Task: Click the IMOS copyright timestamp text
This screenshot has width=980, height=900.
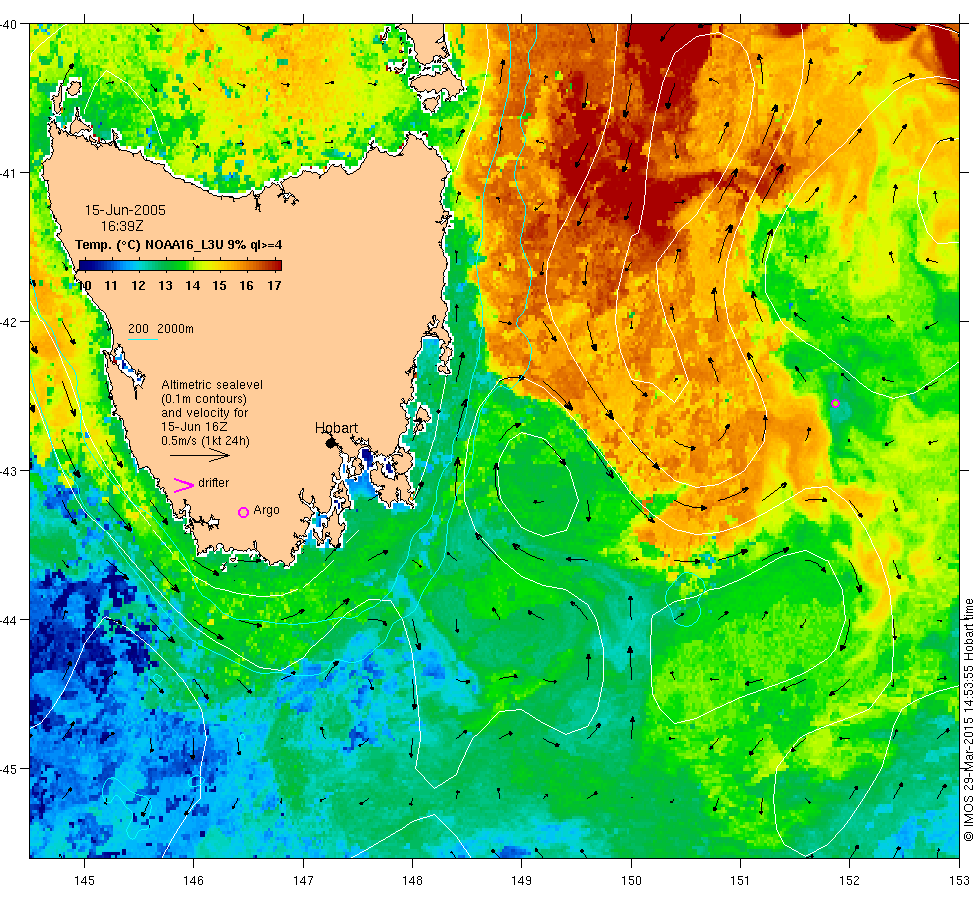Action: 969,719
